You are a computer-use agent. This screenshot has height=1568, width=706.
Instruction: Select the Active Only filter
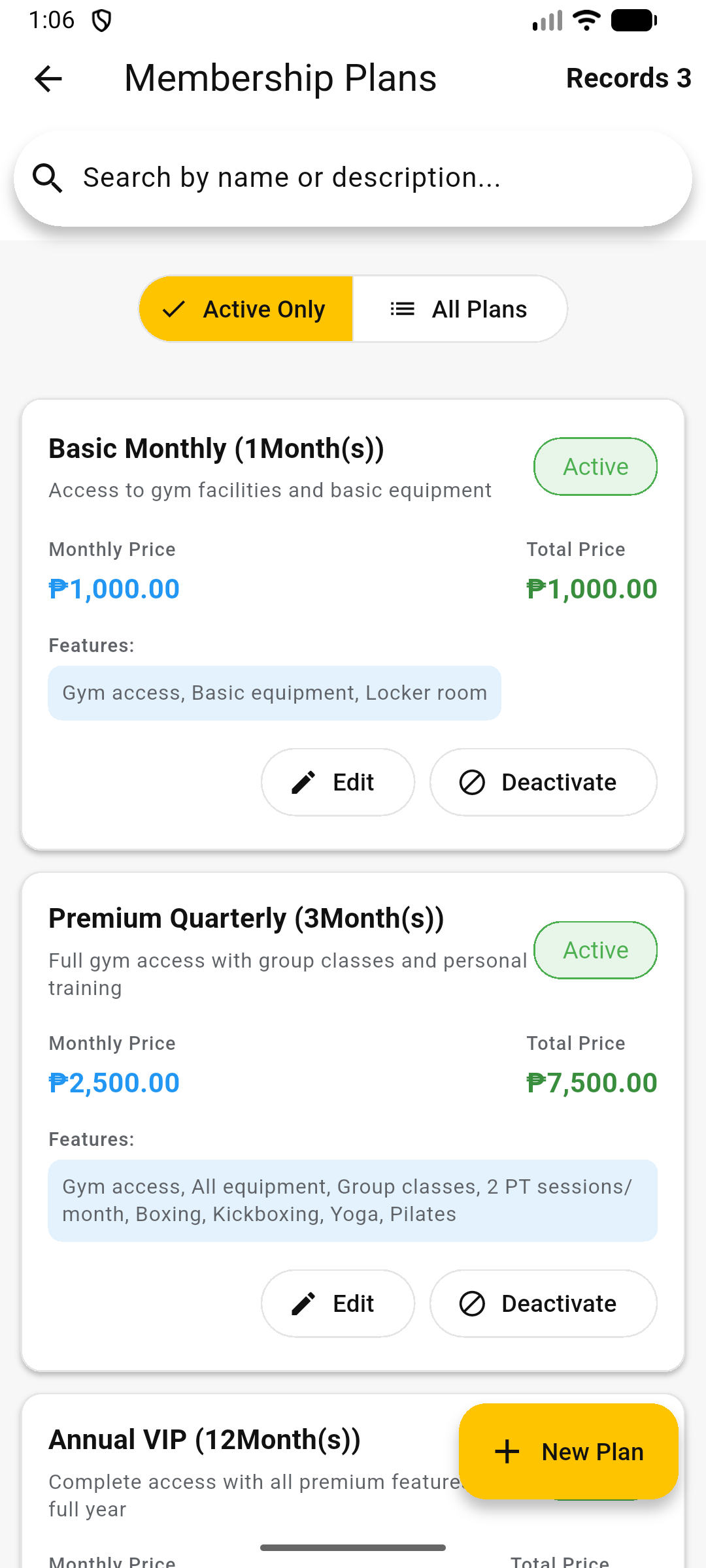tap(246, 309)
